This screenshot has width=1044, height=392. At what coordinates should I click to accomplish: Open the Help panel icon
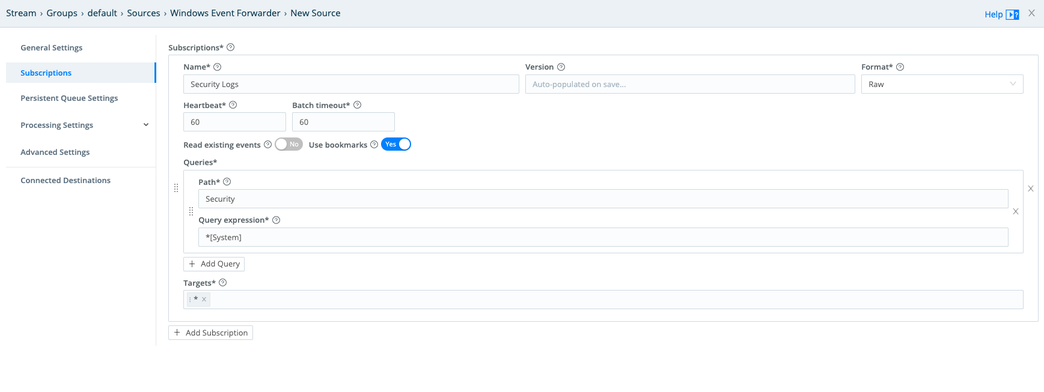click(1012, 14)
